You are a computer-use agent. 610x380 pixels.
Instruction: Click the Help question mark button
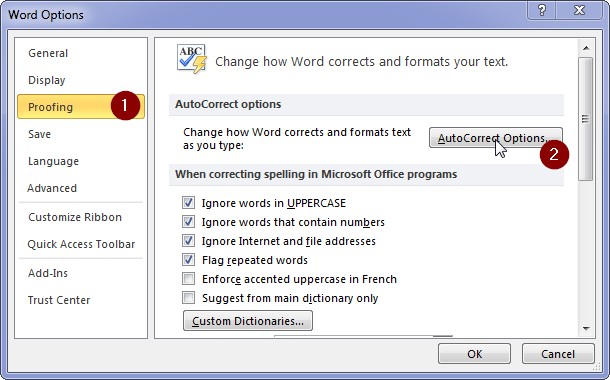[x=542, y=10]
